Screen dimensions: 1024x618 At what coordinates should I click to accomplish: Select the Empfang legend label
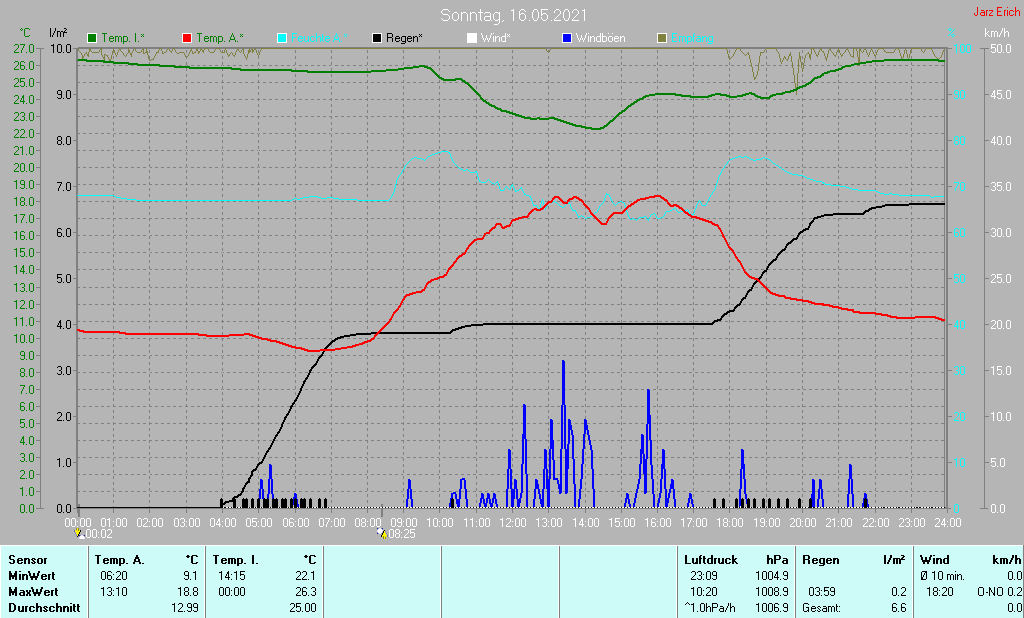coord(692,39)
